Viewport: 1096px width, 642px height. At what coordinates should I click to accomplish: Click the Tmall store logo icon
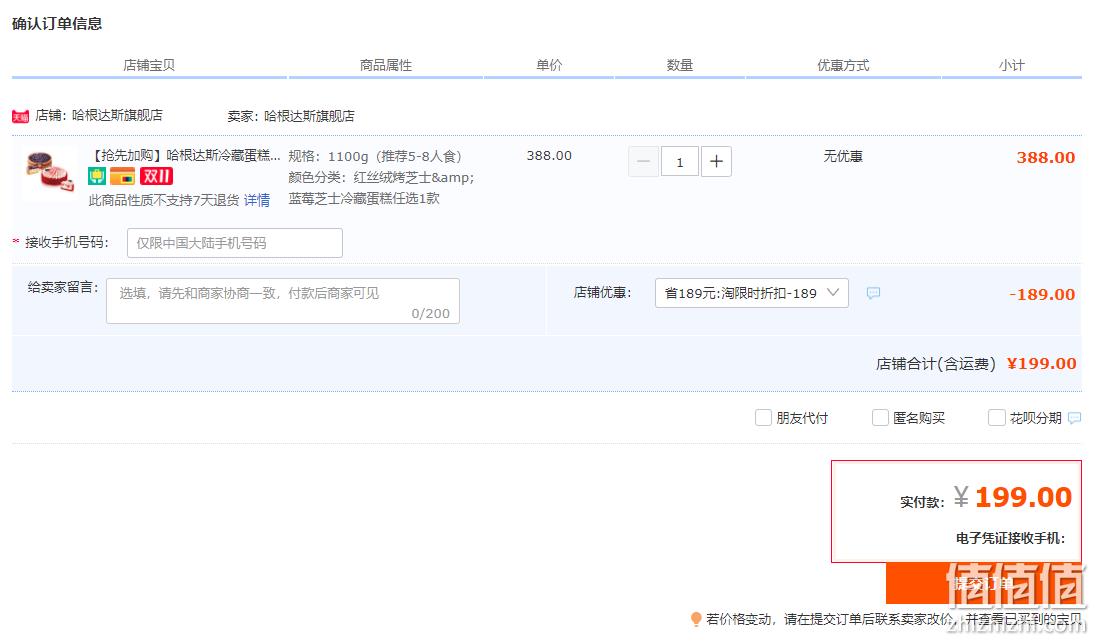20,116
